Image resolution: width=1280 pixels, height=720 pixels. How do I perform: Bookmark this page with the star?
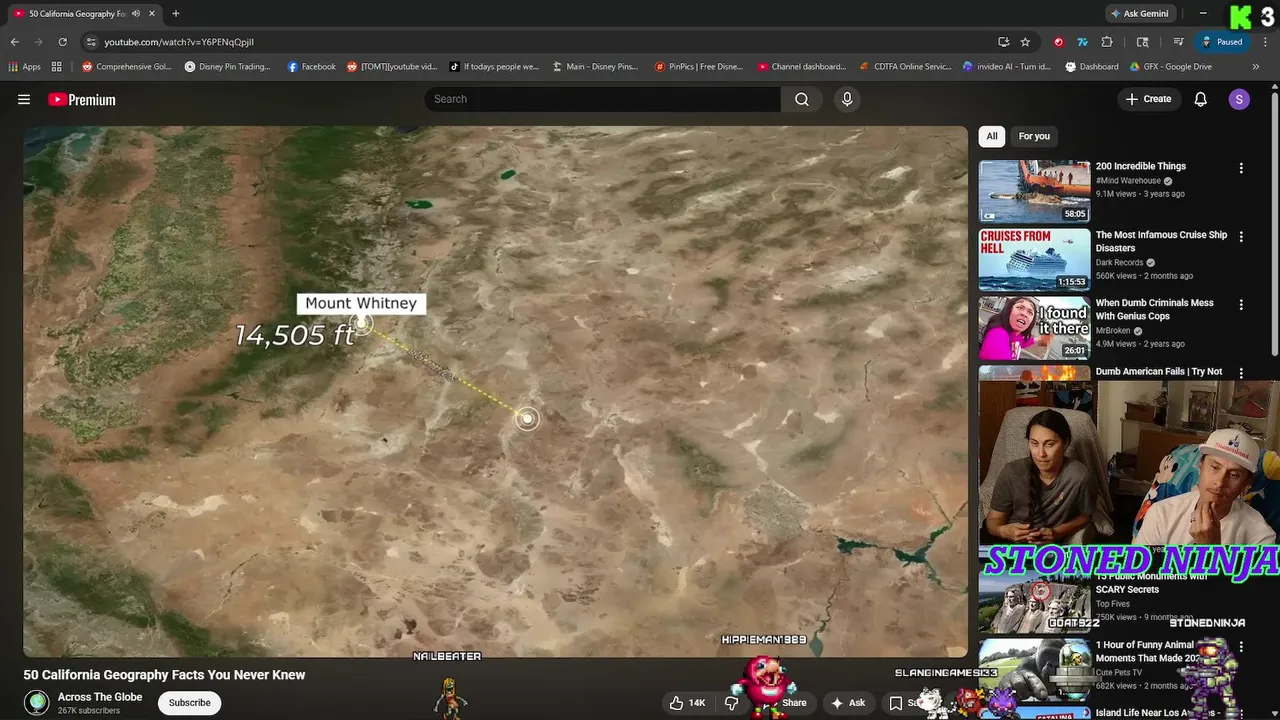point(1025,42)
